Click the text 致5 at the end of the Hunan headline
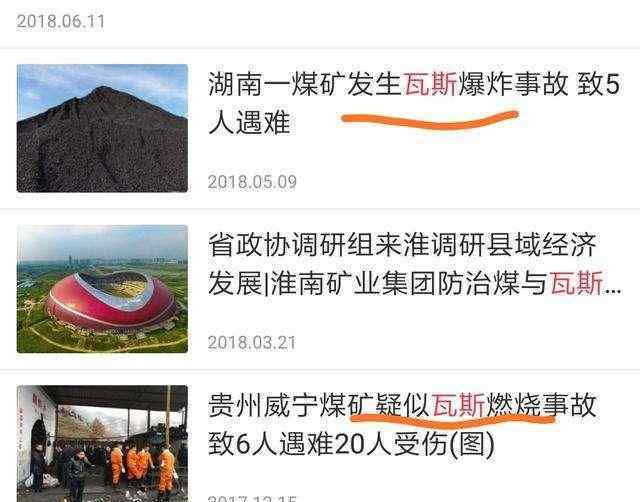 coord(598,84)
